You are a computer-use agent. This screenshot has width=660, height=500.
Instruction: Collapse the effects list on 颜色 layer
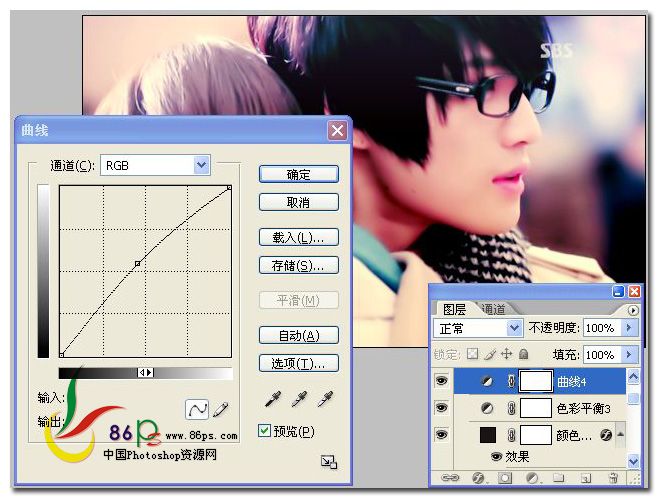pyautogui.click(x=620, y=434)
